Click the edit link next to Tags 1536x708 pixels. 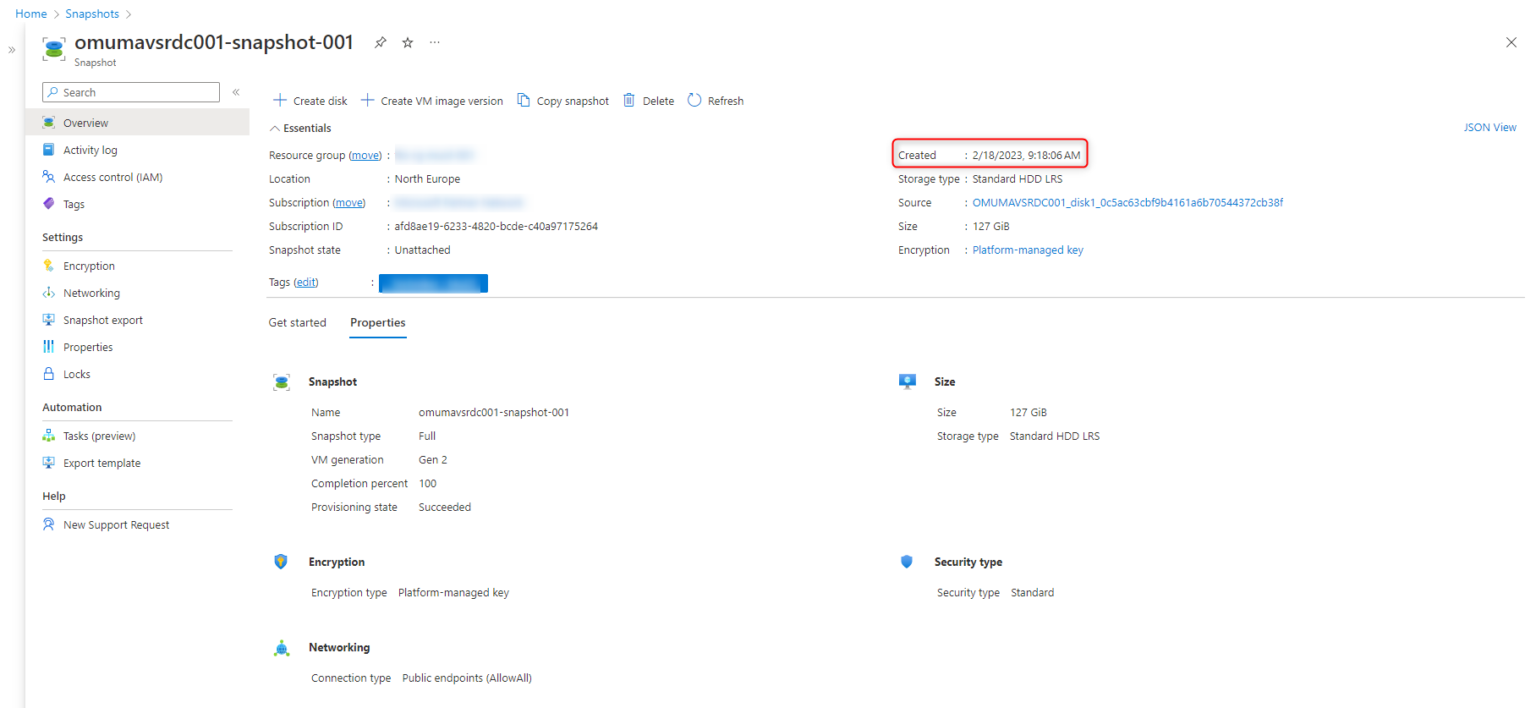[x=306, y=283]
